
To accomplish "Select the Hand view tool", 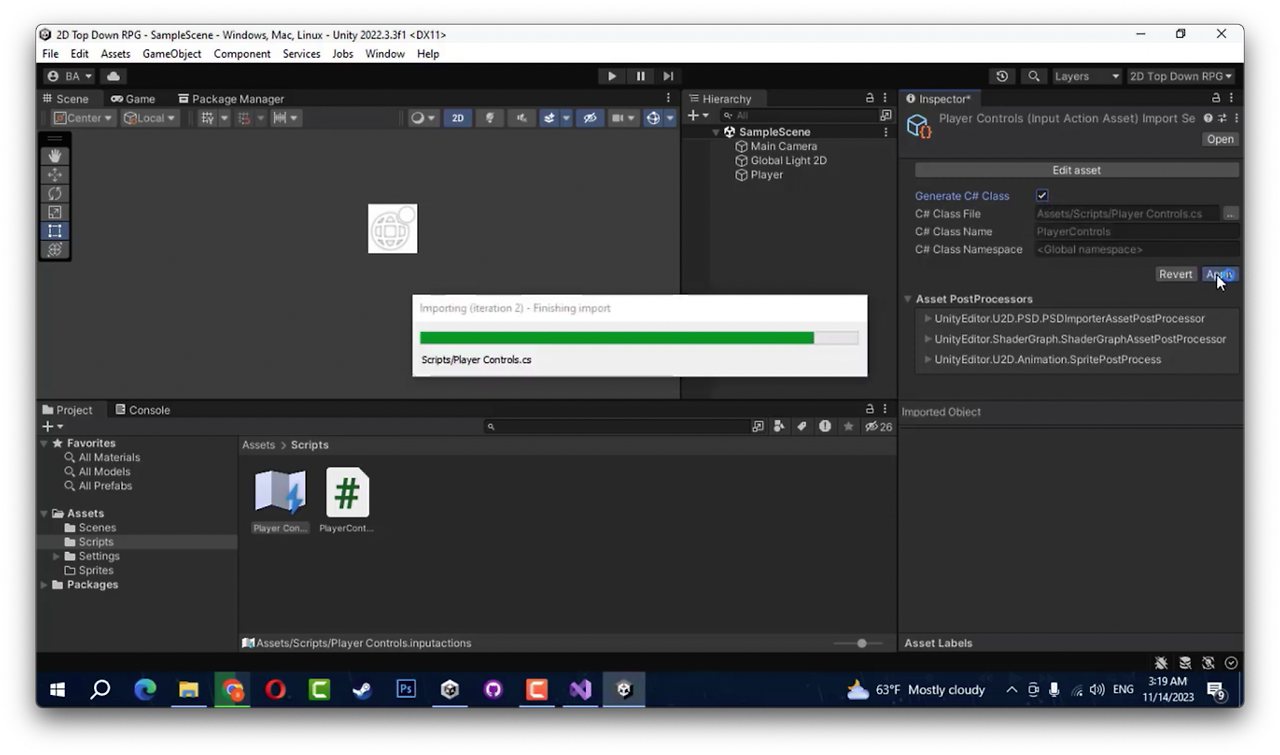I will point(55,155).
